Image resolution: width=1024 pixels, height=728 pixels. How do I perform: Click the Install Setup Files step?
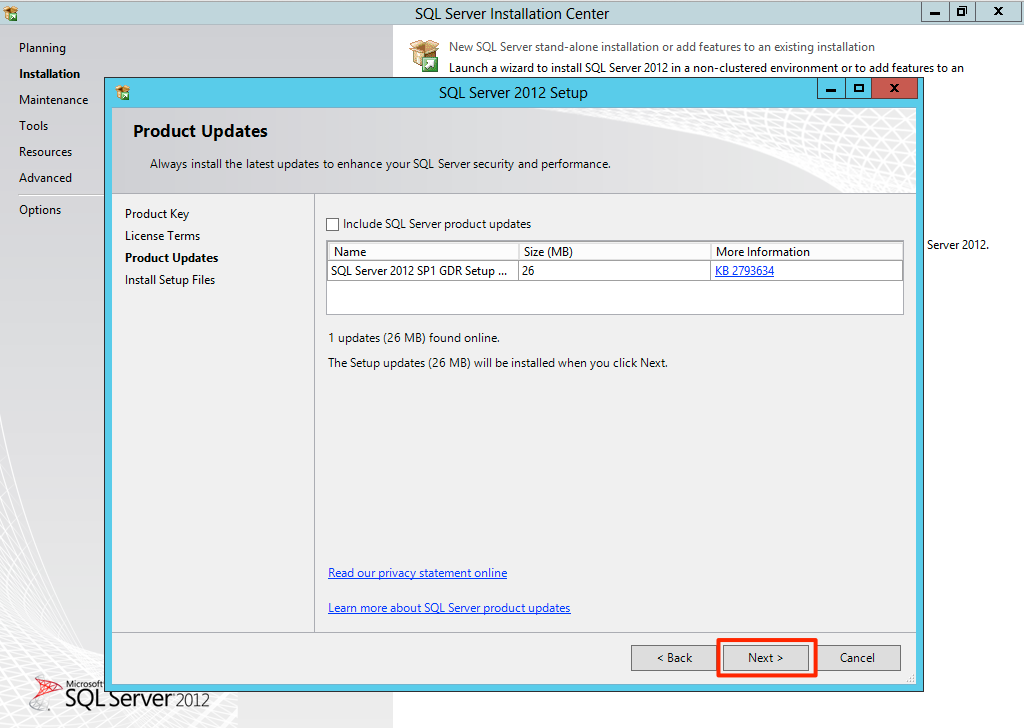coord(170,279)
